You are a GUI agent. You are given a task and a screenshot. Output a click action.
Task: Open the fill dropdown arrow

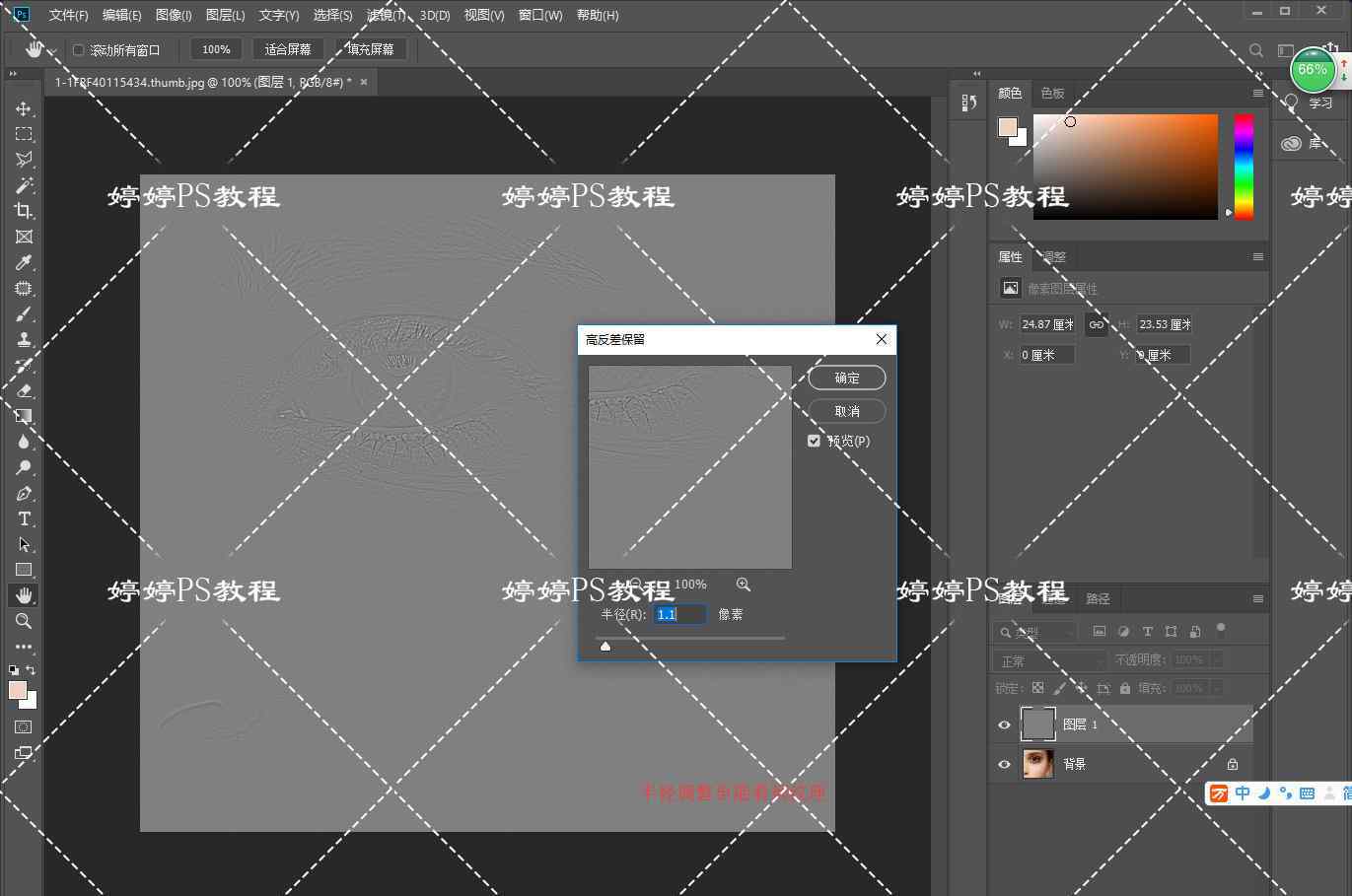point(1217,688)
